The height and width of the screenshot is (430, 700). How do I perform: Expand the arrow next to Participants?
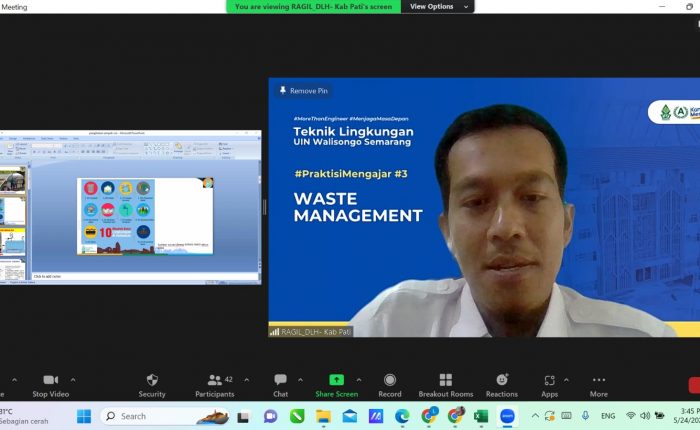point(247,380)
